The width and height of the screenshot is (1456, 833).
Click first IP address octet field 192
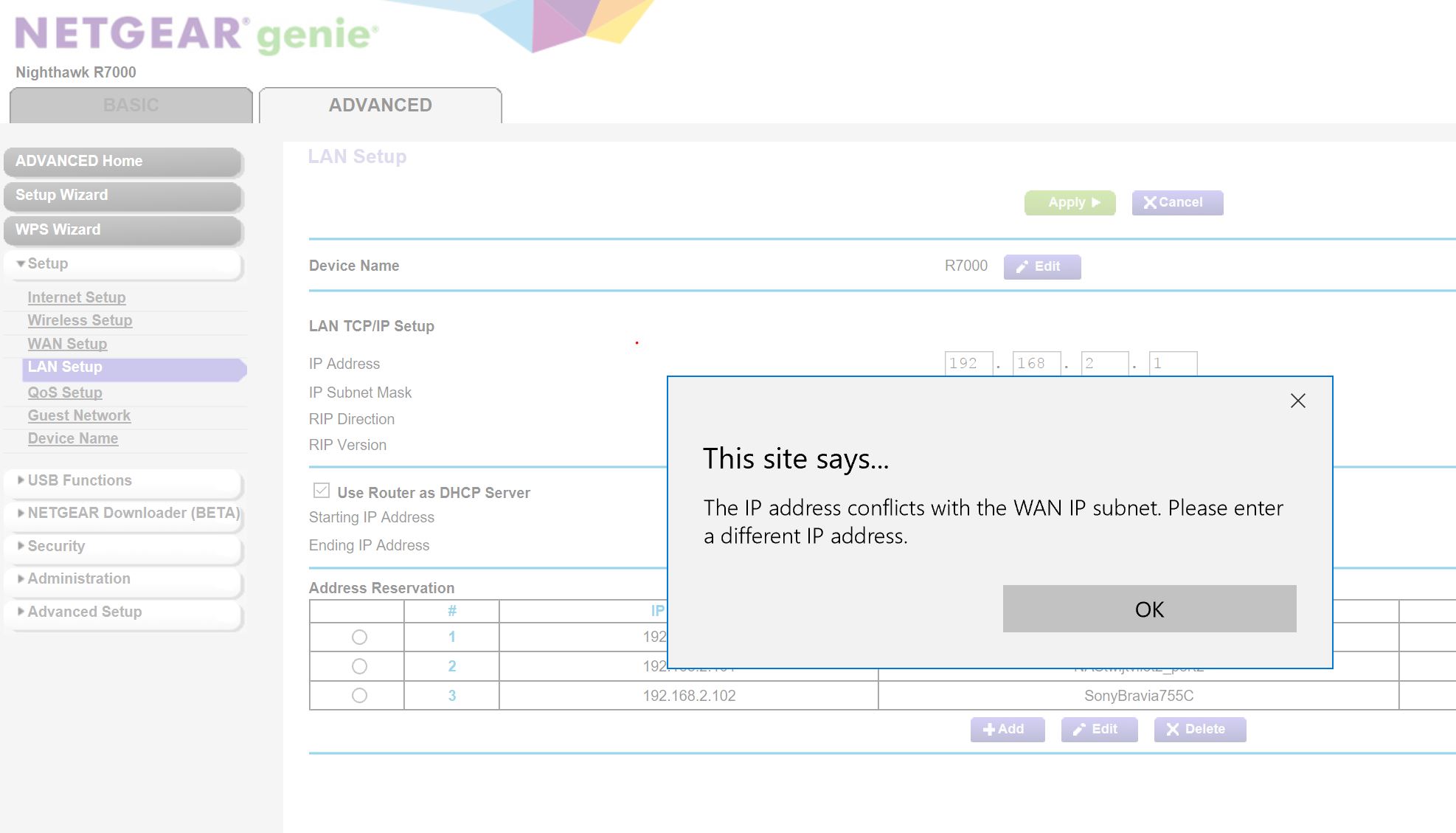pos(968,364)
